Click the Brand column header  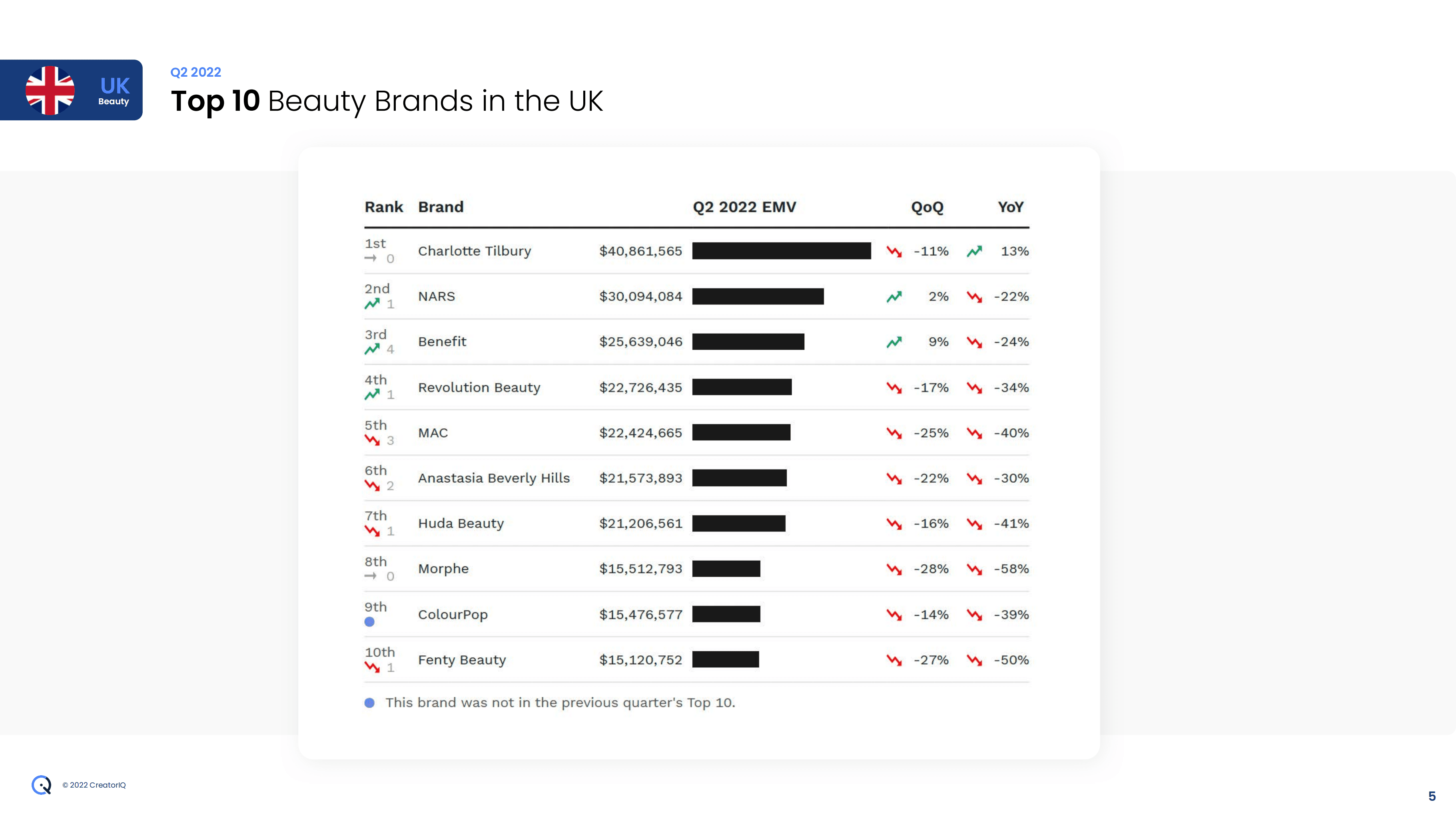tap(441, 207)
